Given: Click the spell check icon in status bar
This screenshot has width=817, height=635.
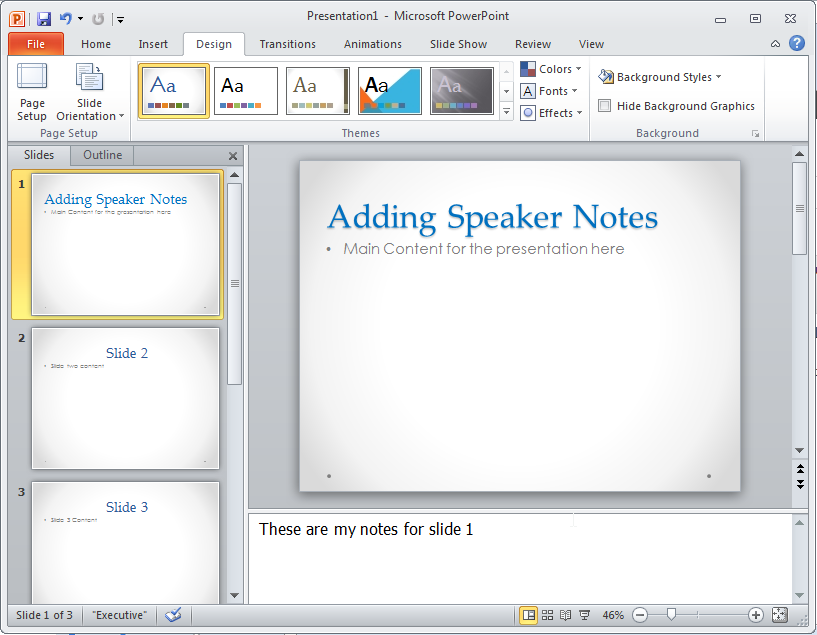Looking at the screenshot, I should [172, 615].
